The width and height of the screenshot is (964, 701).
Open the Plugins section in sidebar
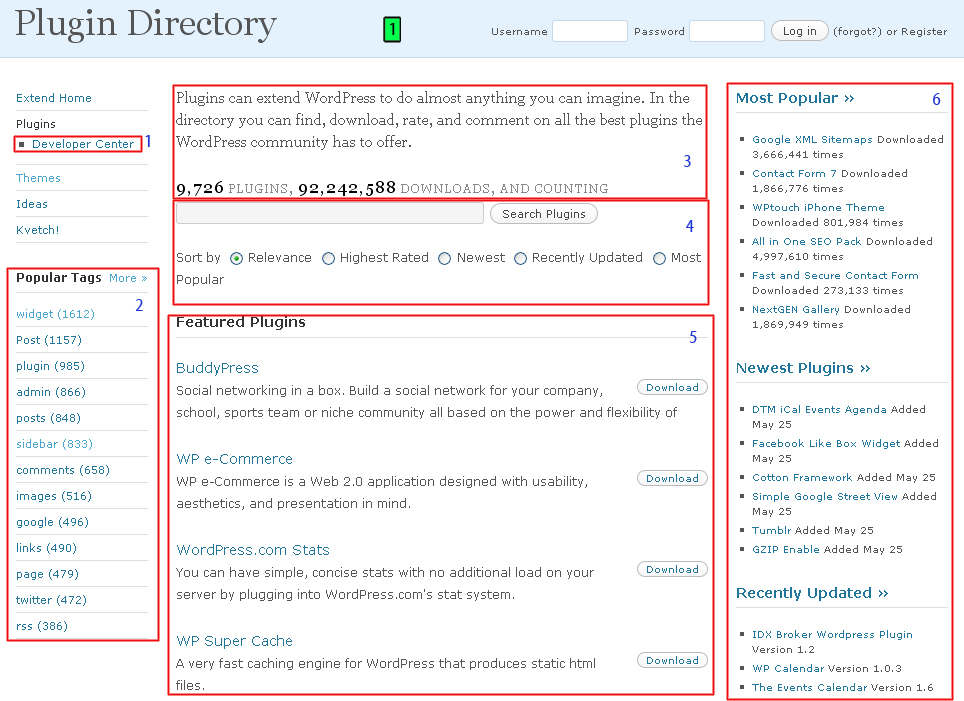point(36,124)
